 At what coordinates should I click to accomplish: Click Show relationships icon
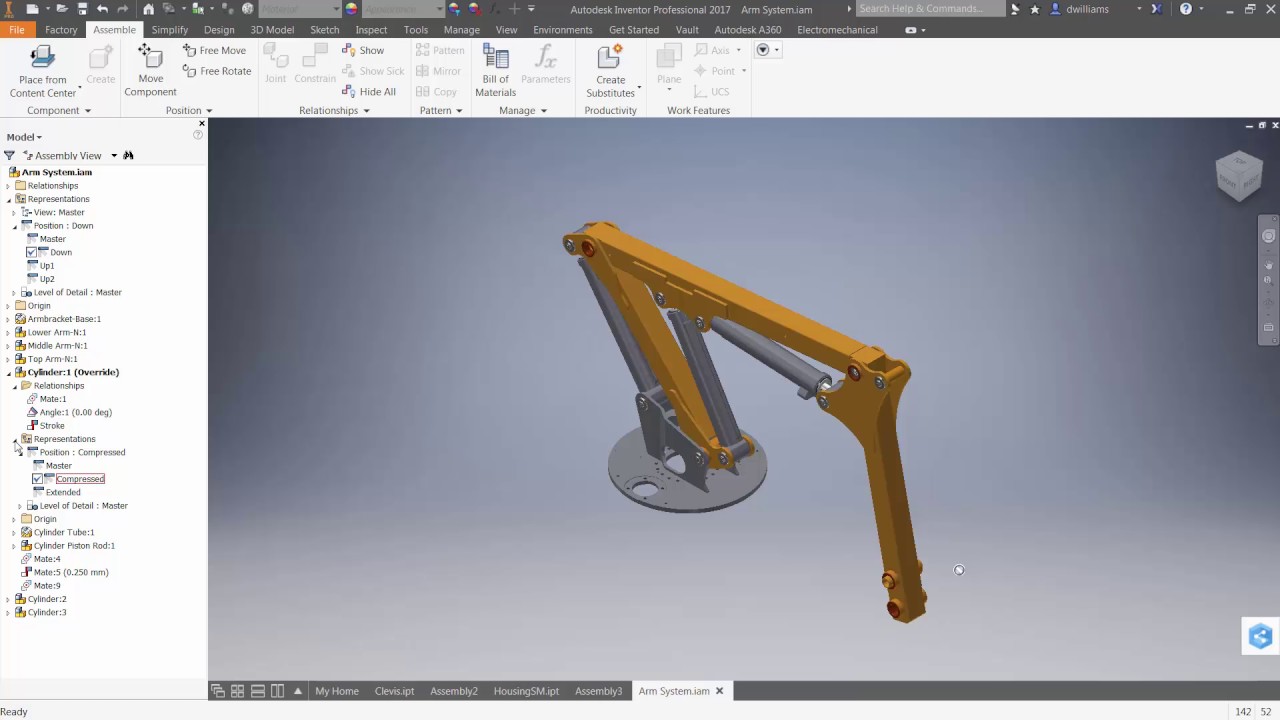click(348, 50)
